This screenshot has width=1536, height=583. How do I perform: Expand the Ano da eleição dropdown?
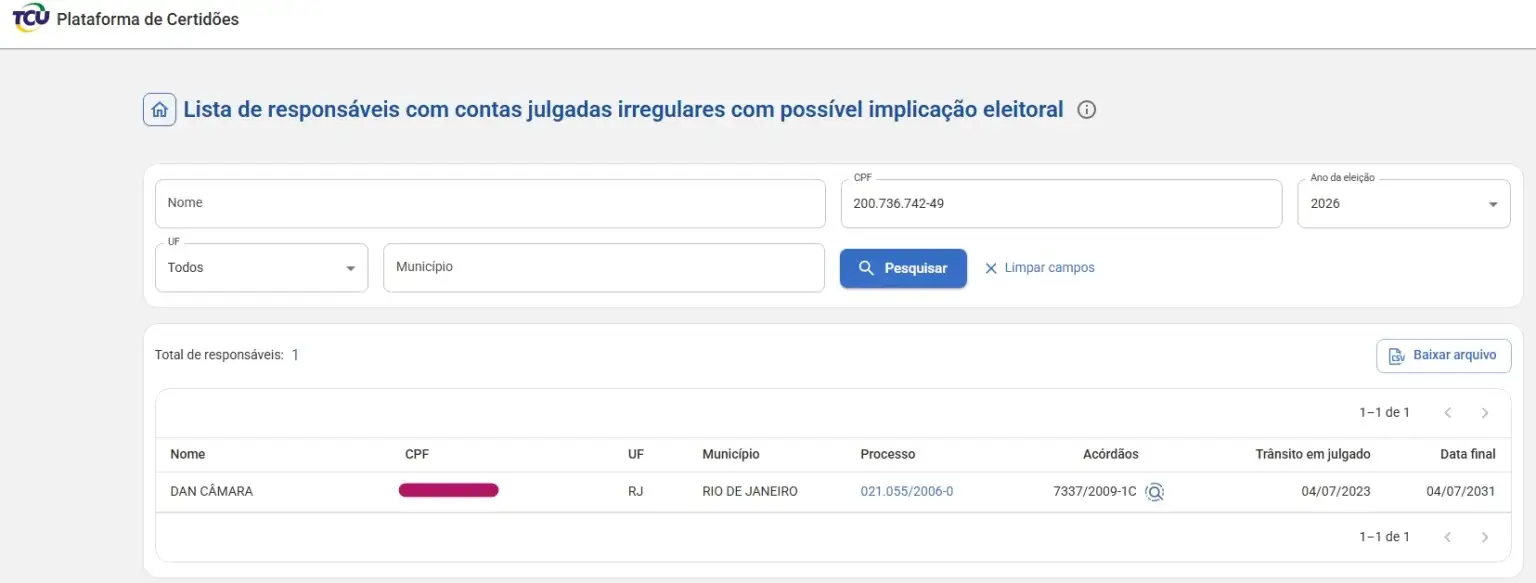click(1404, 204)
